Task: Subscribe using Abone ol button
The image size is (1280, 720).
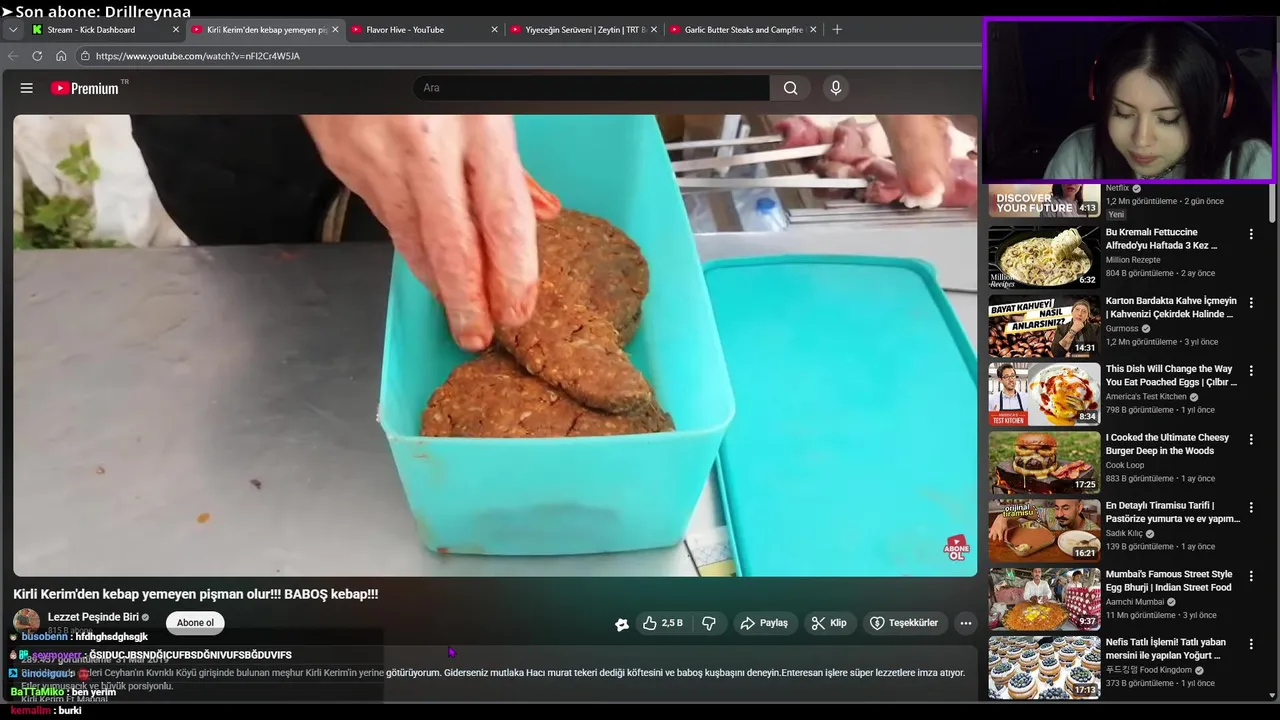Action: tap(195, 623)
